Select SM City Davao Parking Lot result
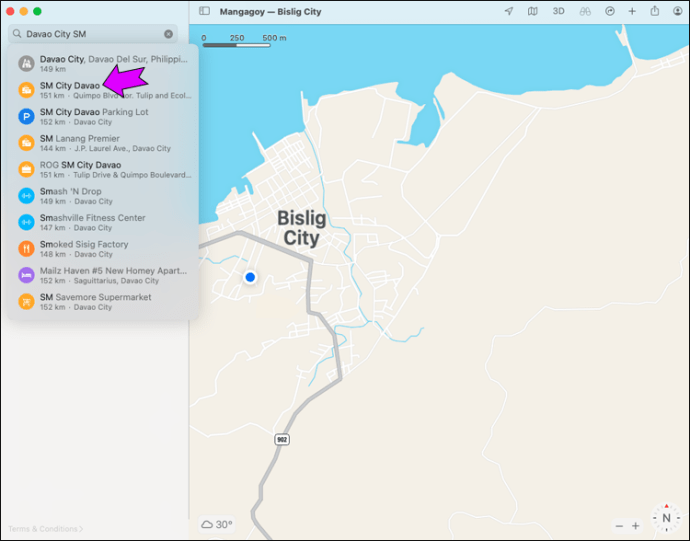Viewport: 690px width, 541px height. [105, 116]
